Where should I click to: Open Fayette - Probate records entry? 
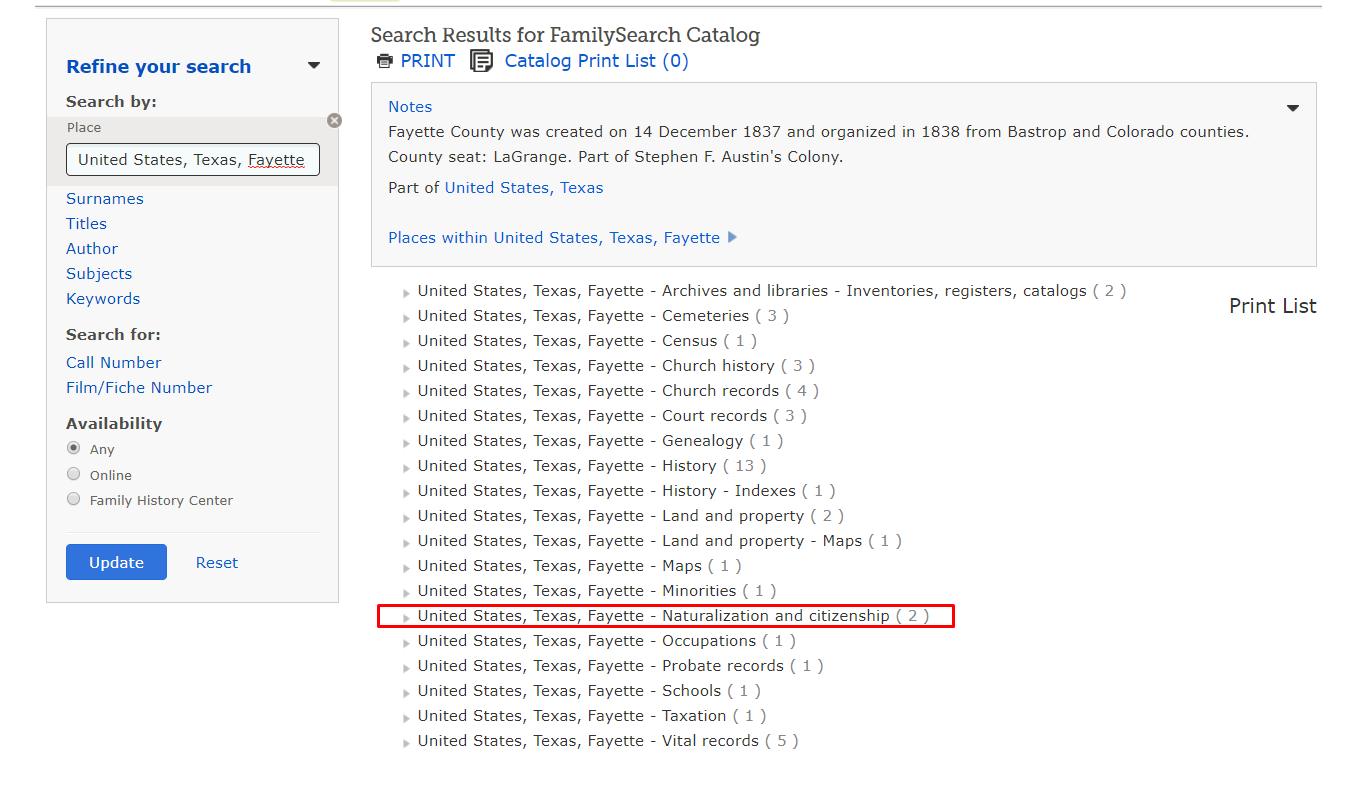coord(620,666)
